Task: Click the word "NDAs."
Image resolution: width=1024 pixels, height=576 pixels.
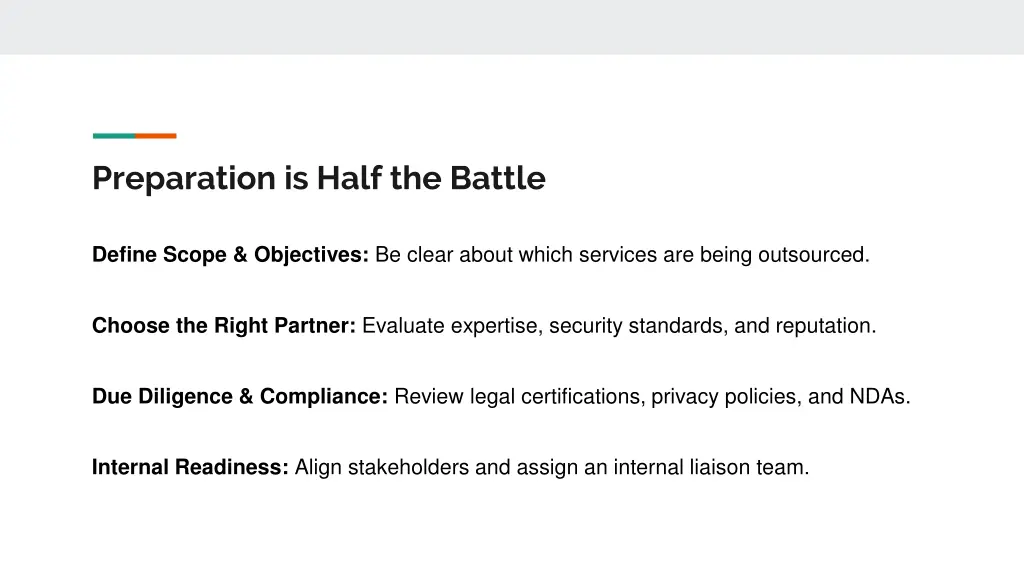Action: [880, 396]
